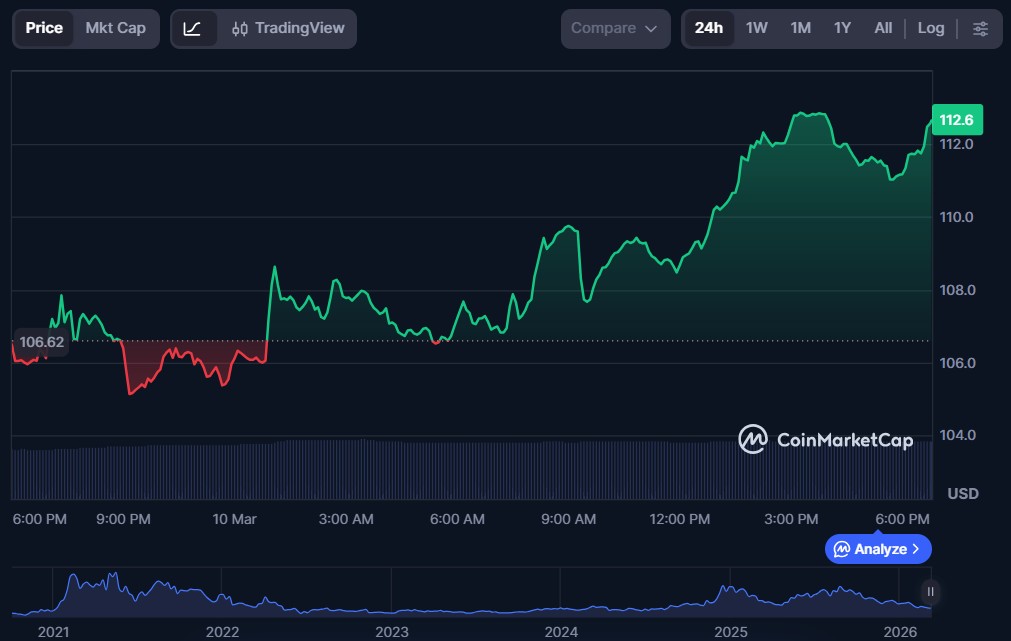
Task: Switch to Mkt Cap view
Action: 115,28
